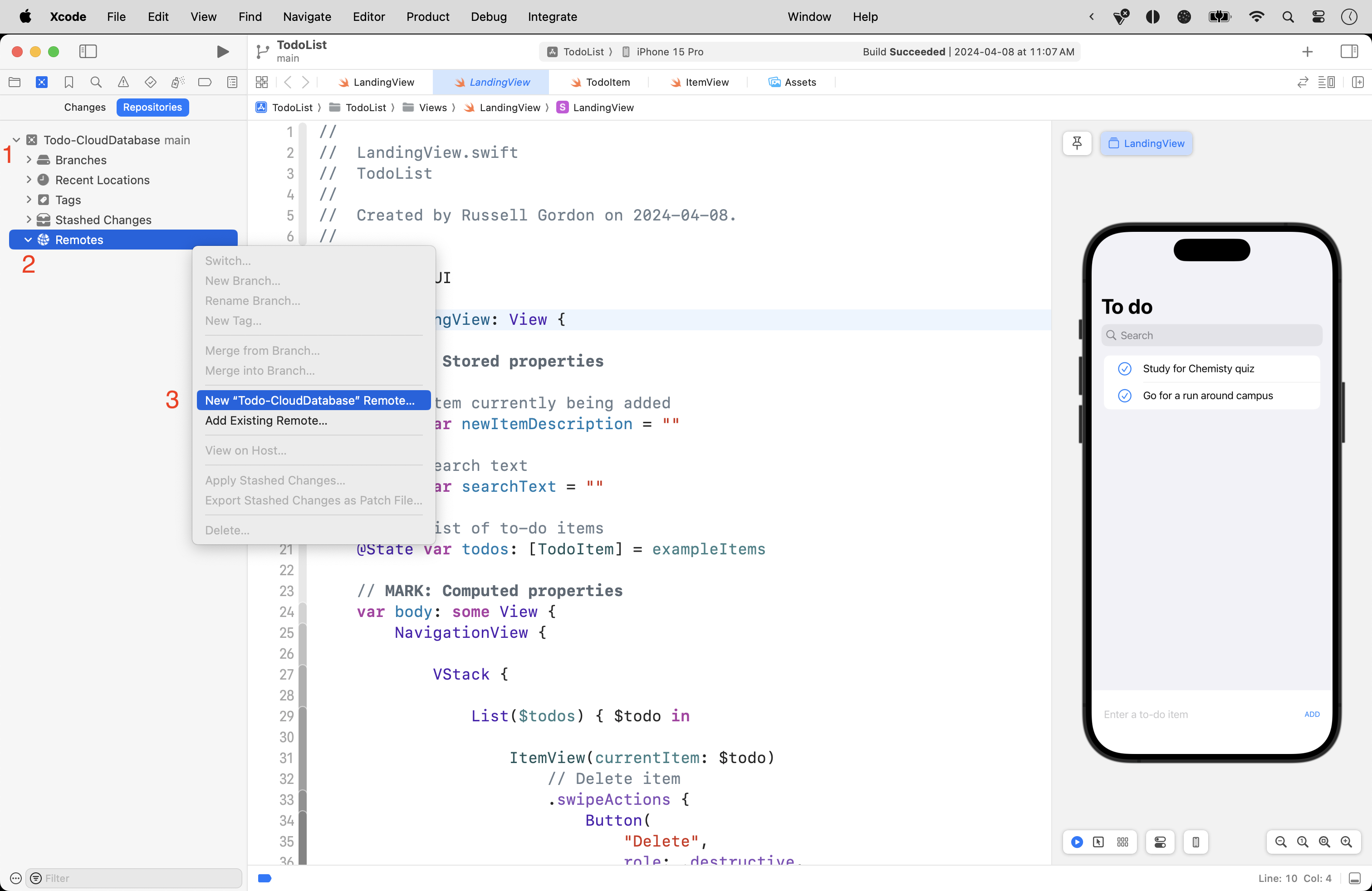The height and width of the screenshot is (891, 1372).
Task: Collapse the Remotes section
Action: point(28,240)
